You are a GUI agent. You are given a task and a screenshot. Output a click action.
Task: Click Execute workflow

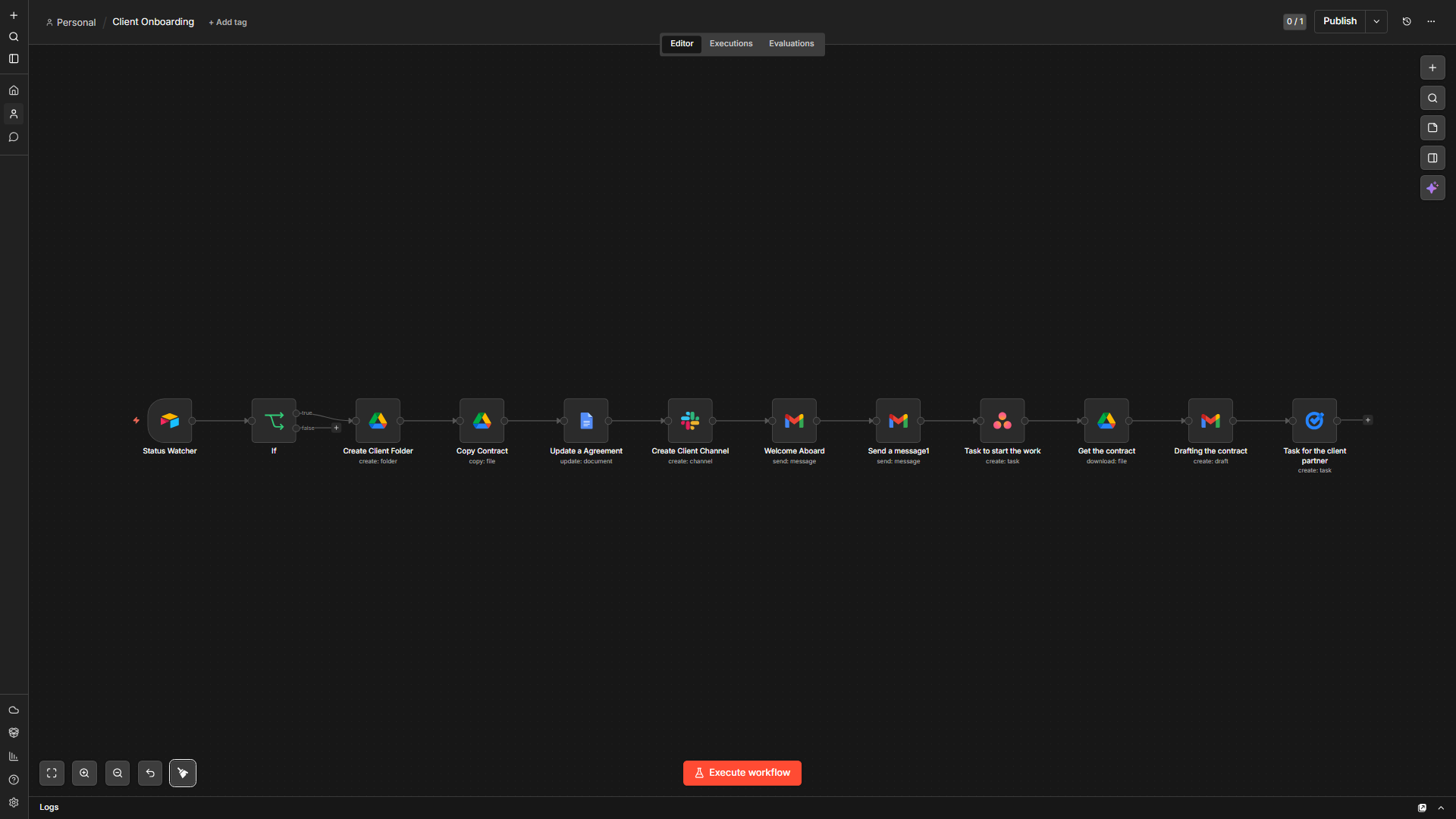742,773
